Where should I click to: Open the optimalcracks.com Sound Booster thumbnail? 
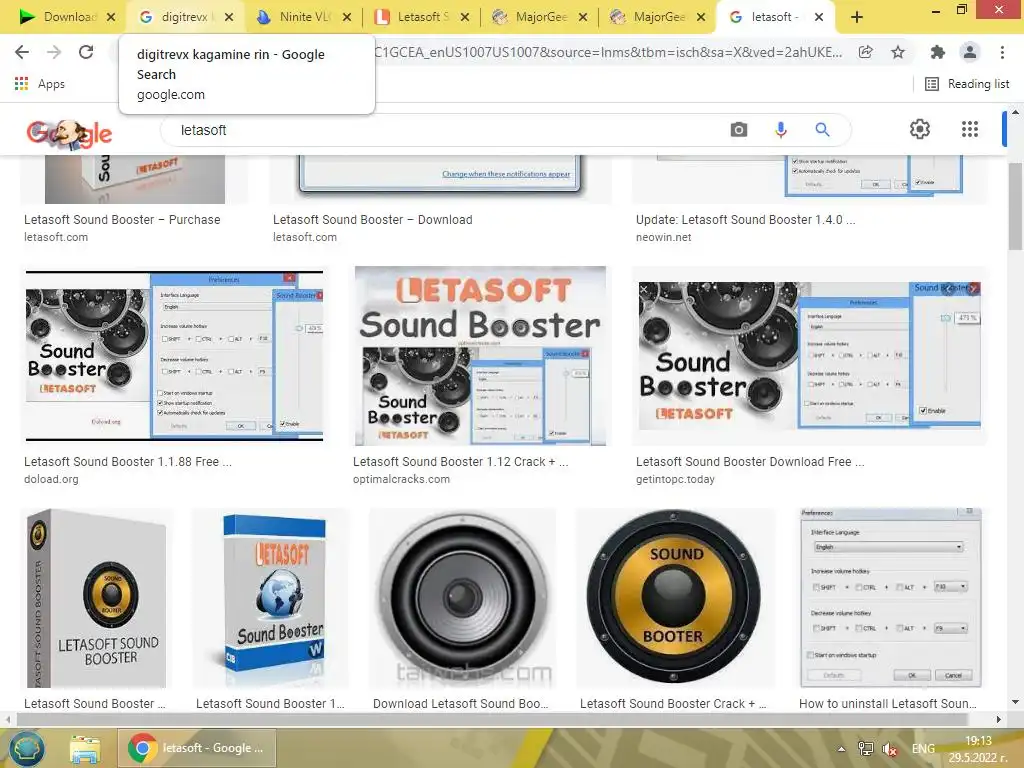tap(480, 356)
